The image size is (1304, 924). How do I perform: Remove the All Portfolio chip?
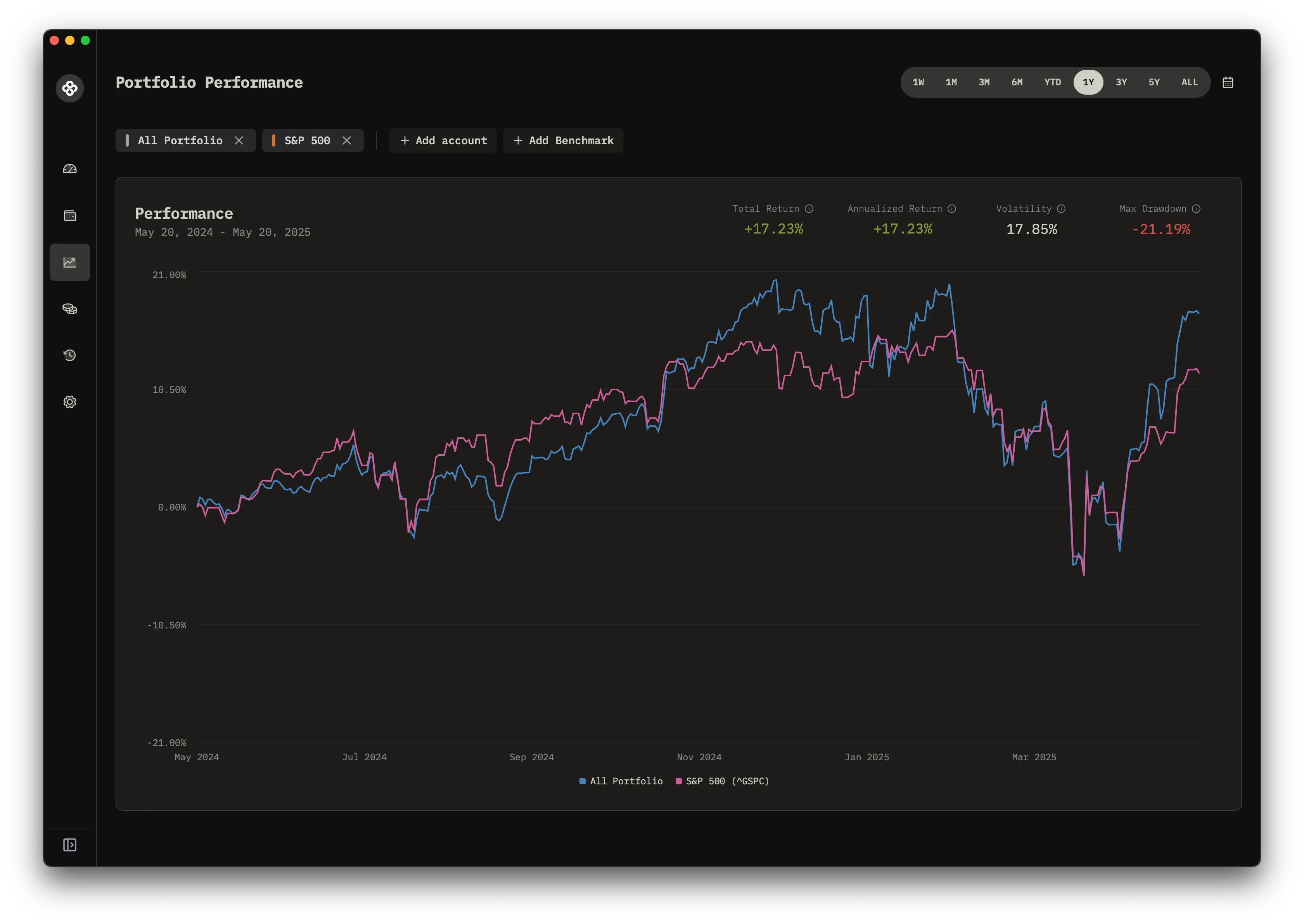pos(239,140)
